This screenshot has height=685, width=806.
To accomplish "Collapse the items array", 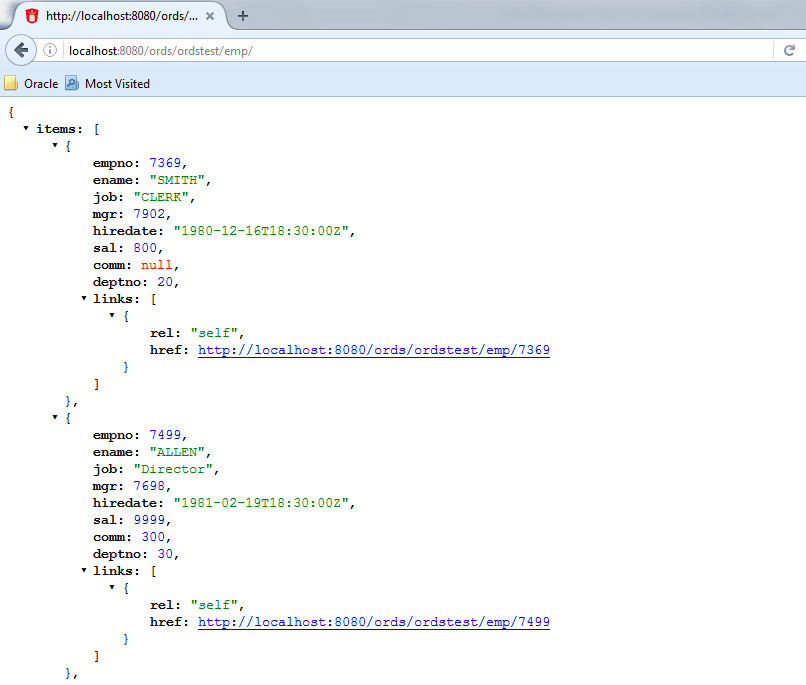I will click(x=26, y=128).
